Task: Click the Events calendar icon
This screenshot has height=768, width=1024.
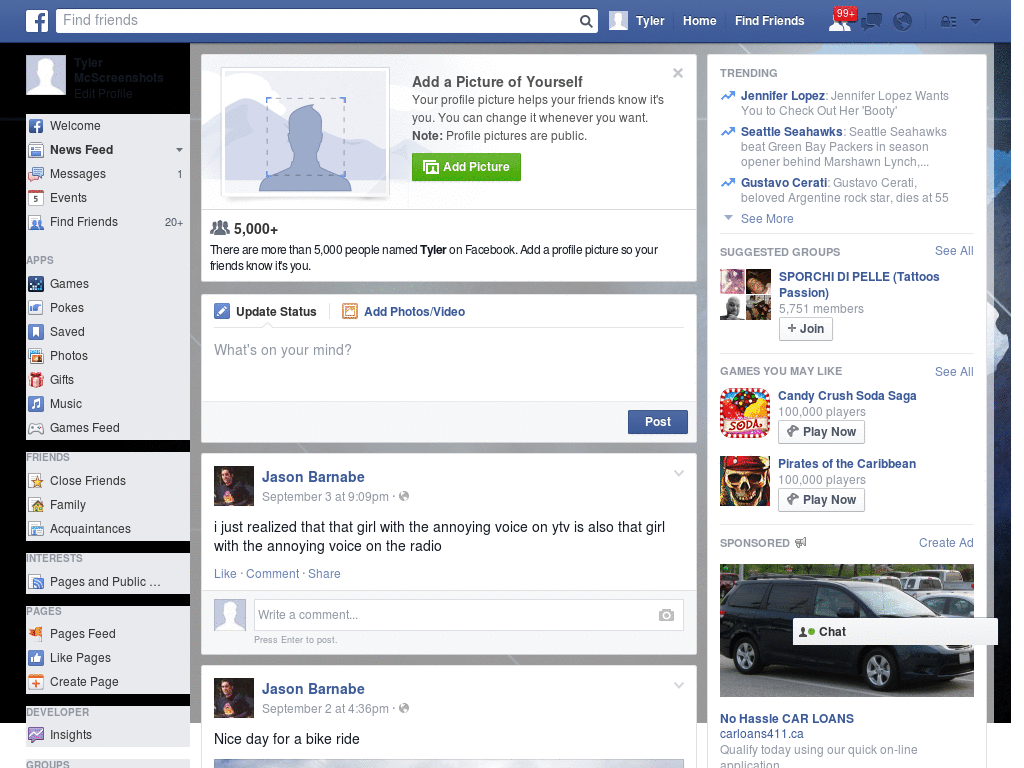Action: pyautogui.click(x=36, y=198)
